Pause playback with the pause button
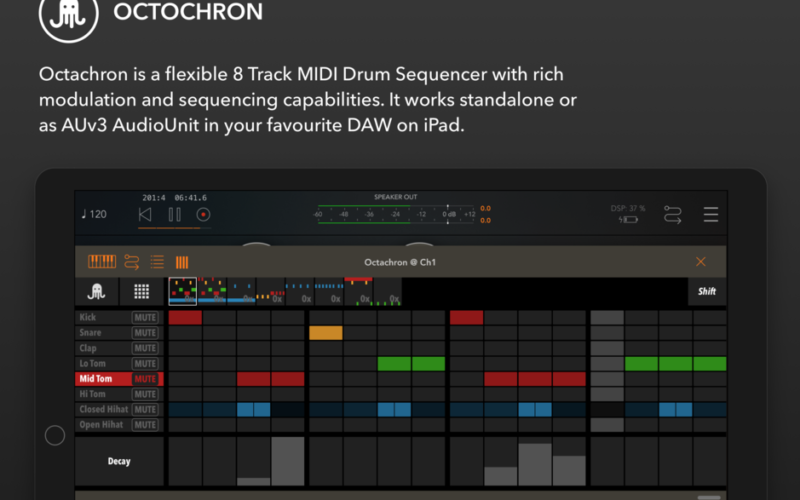800x500 pixels. tap(174, 215)
